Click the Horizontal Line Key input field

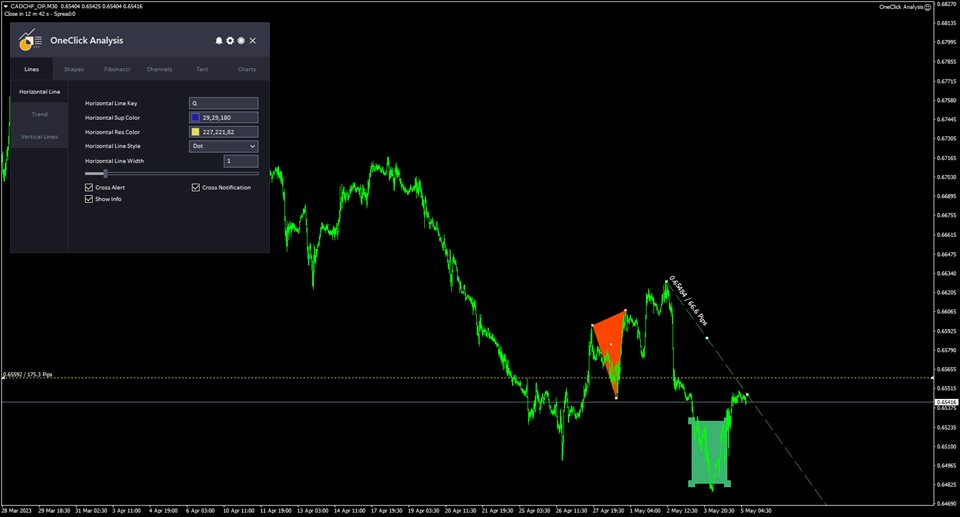(223, 103)
